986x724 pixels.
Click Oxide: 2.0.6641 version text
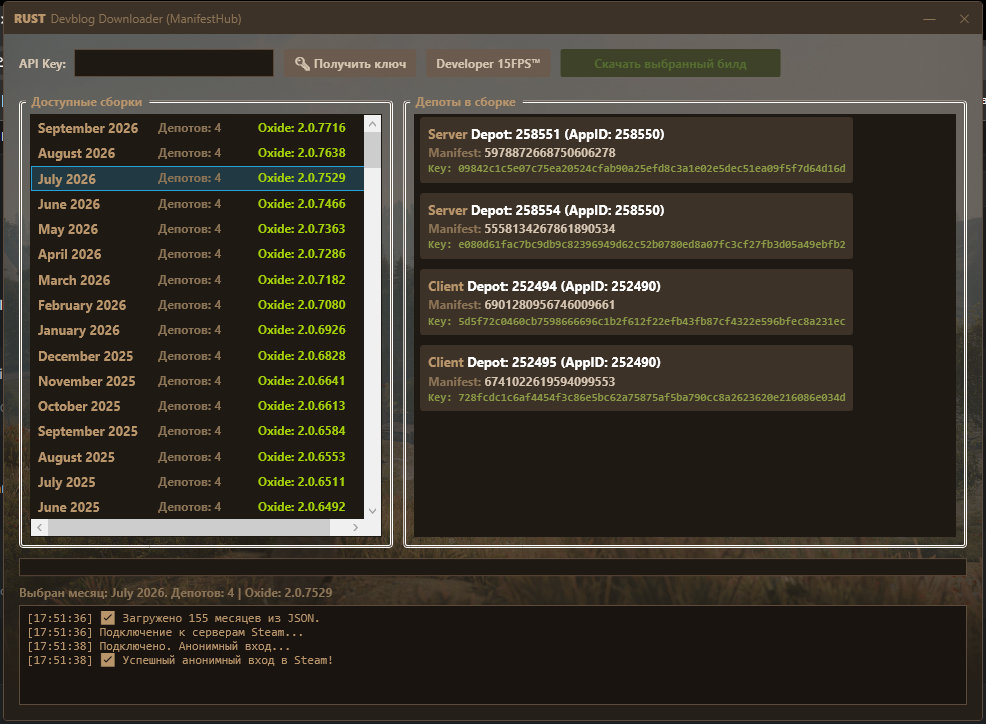pyautogui.click(x=302, y=381)
